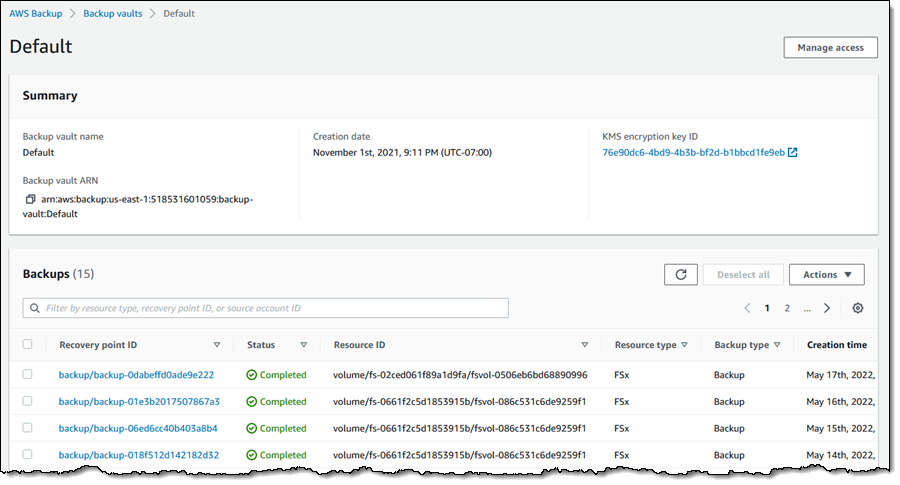Viewport: 900px width, 485px height.
Task: Click Resource ID cell in backup-06ed6cc40b403a8b4 row
Action: click(x=459, y=428)
